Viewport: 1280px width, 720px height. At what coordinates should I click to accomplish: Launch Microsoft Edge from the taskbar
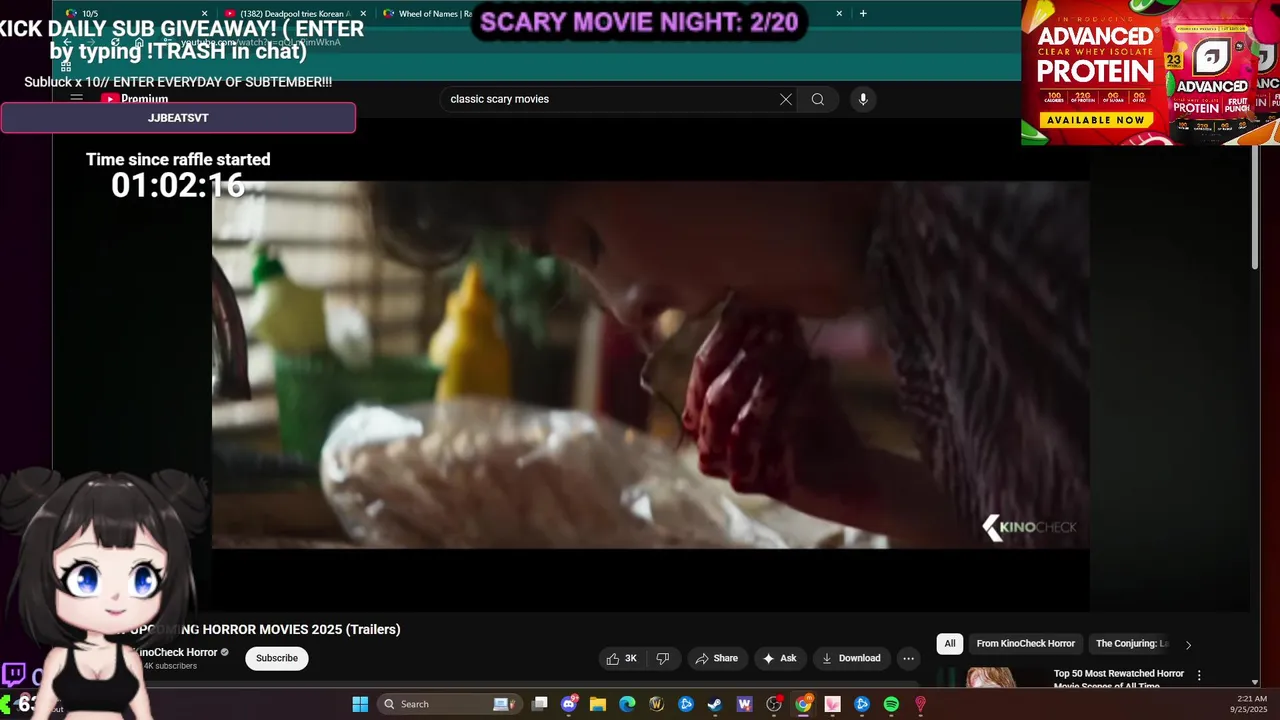point(627,704)
